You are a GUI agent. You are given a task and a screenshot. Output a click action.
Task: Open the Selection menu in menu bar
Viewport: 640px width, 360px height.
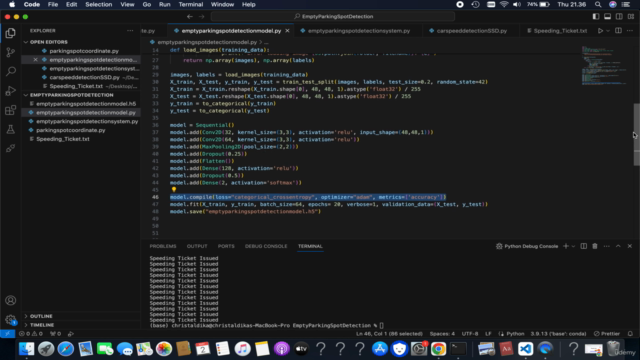point(98,4)
